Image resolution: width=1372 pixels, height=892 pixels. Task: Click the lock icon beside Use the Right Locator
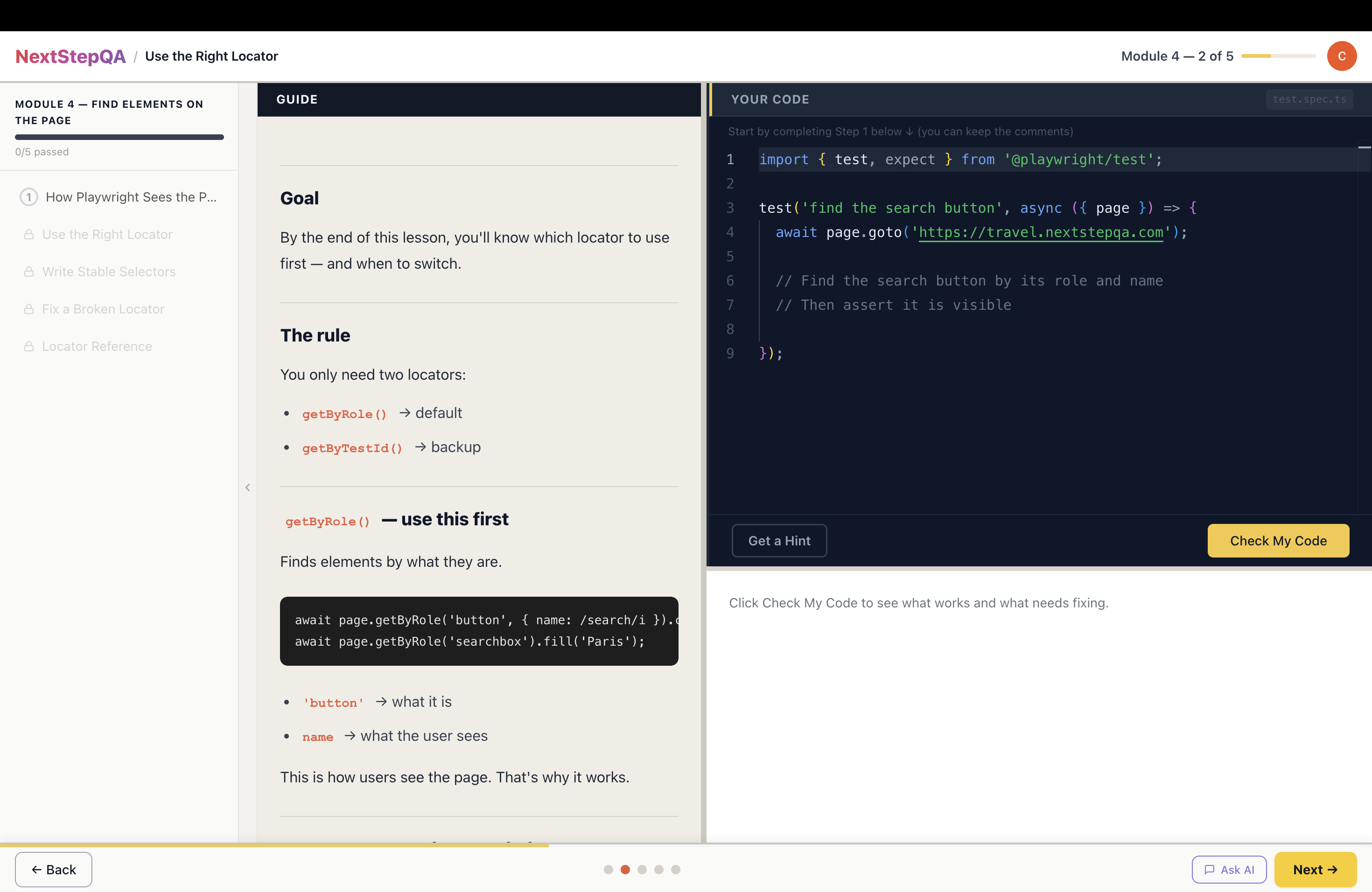pos(28,234)
